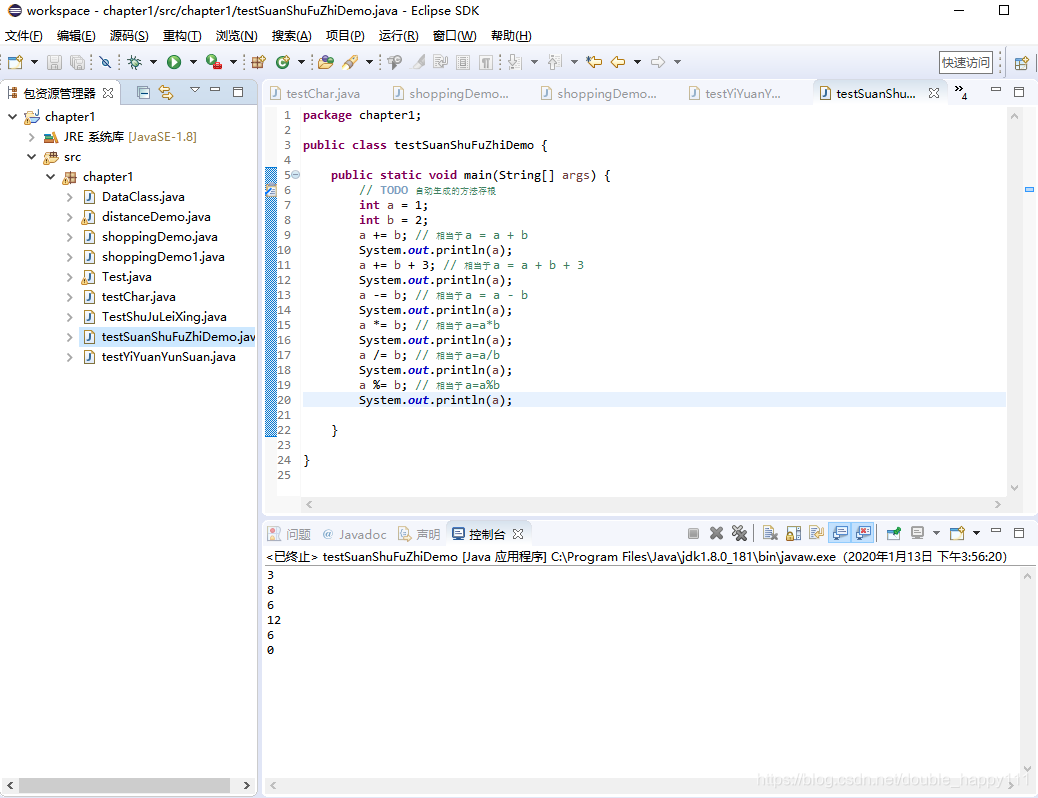Toggle Scroll Lock in console toolbar

794,533
